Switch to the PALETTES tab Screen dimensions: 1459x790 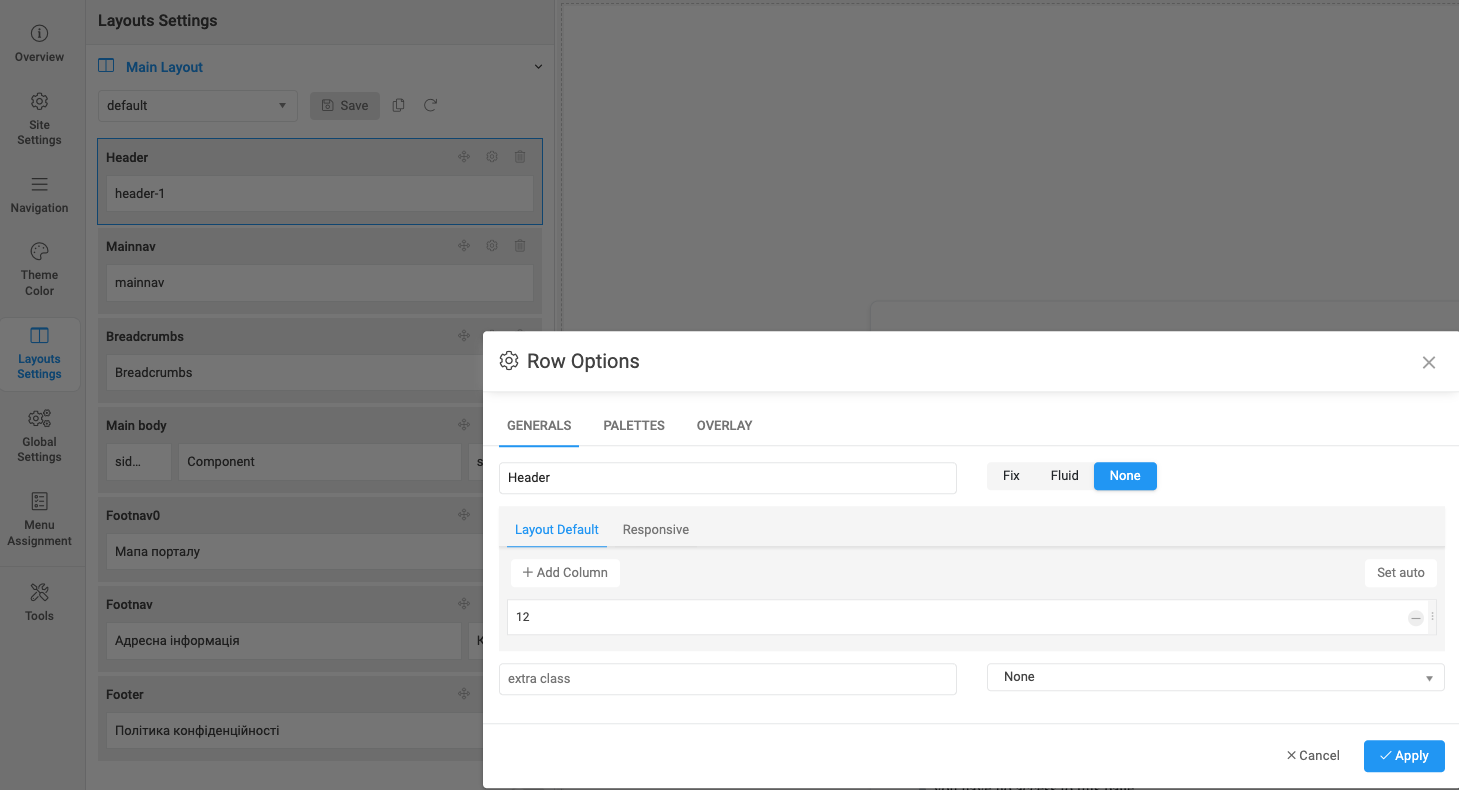[633, 426]
